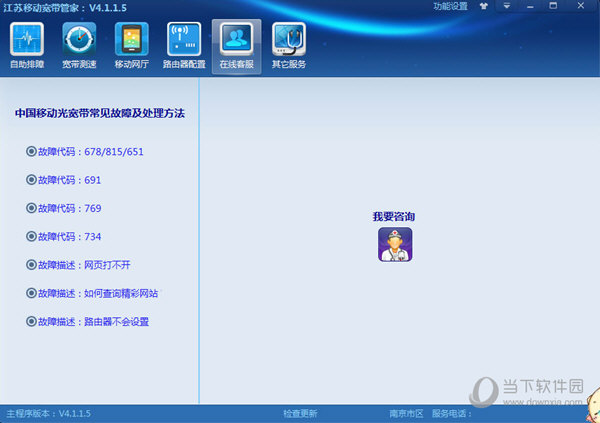Click 服务电话 label in status bar
Screen dimensions: 600x423
tap(452, 413)
